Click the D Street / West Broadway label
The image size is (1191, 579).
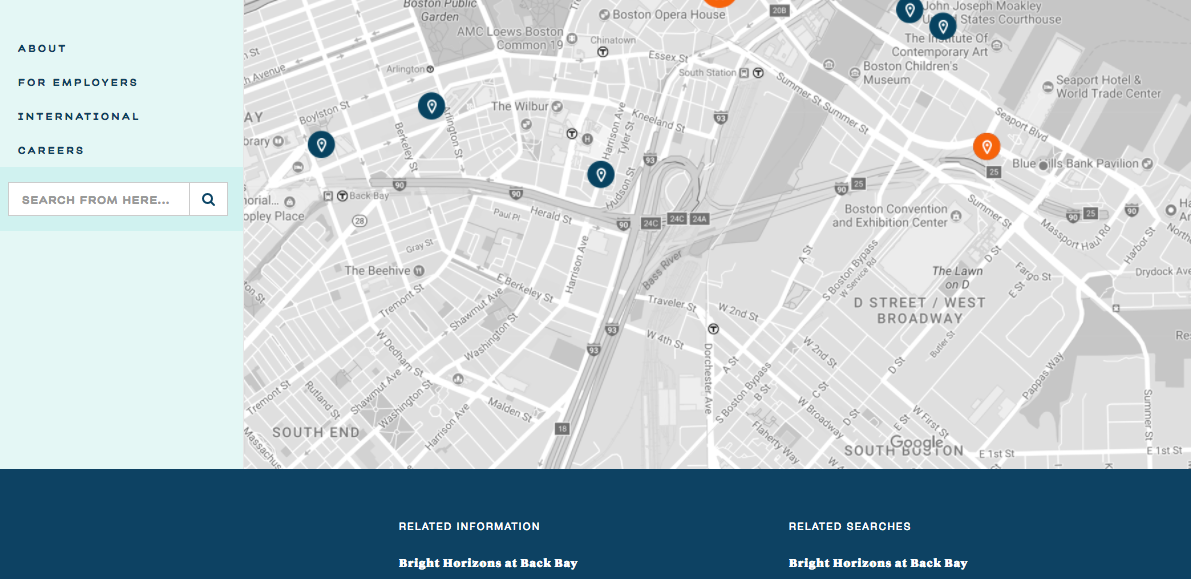(x=920, y=310)
